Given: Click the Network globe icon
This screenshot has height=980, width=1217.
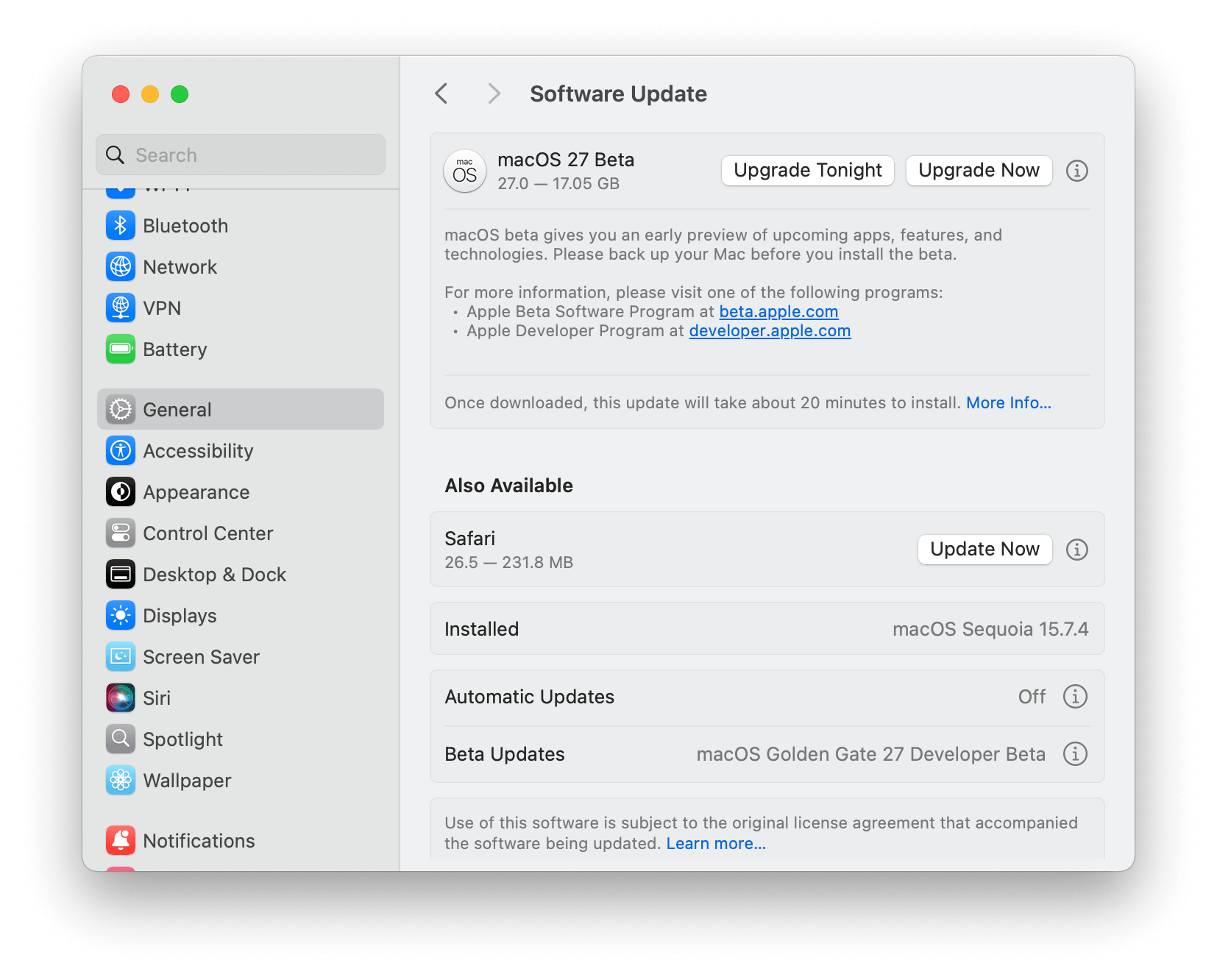Looking at the screenshot, I should 121,266.
